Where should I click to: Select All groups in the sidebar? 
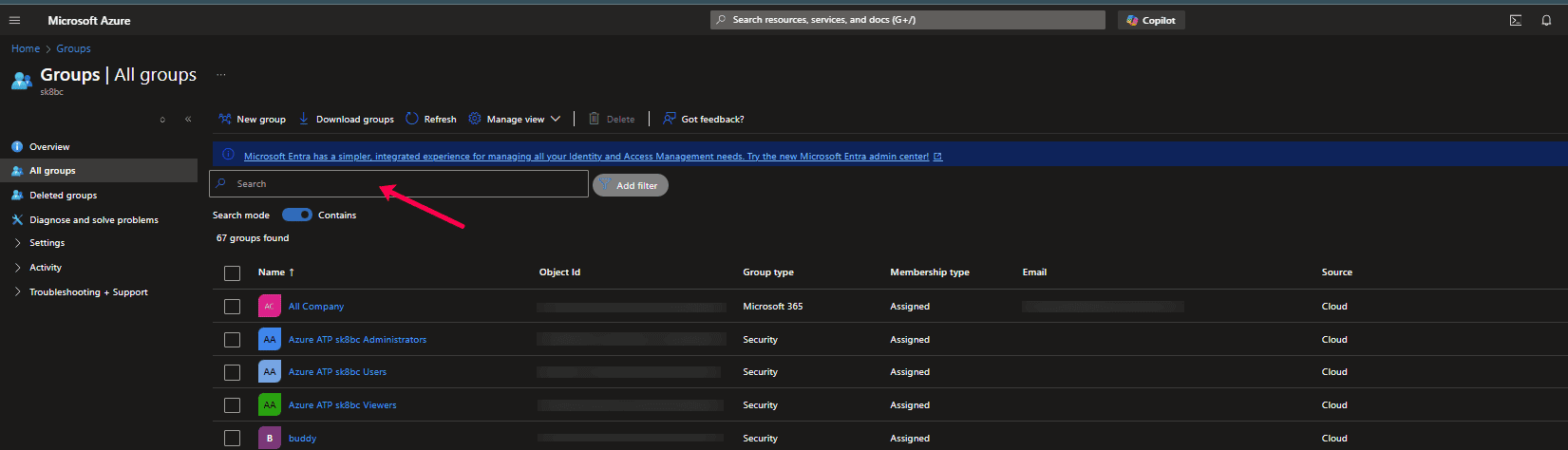point(99,171)
